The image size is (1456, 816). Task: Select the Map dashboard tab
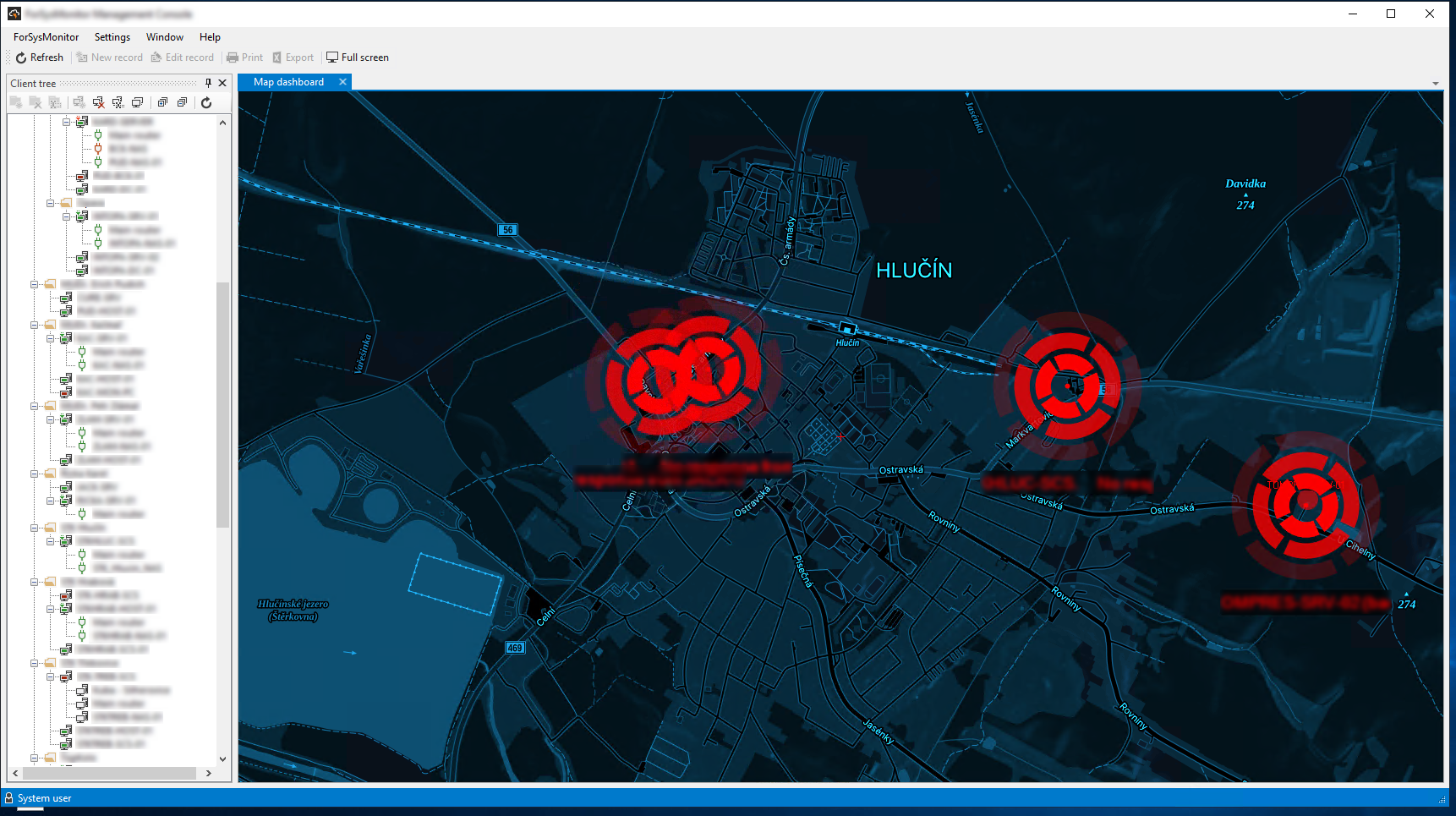point(288,82)
